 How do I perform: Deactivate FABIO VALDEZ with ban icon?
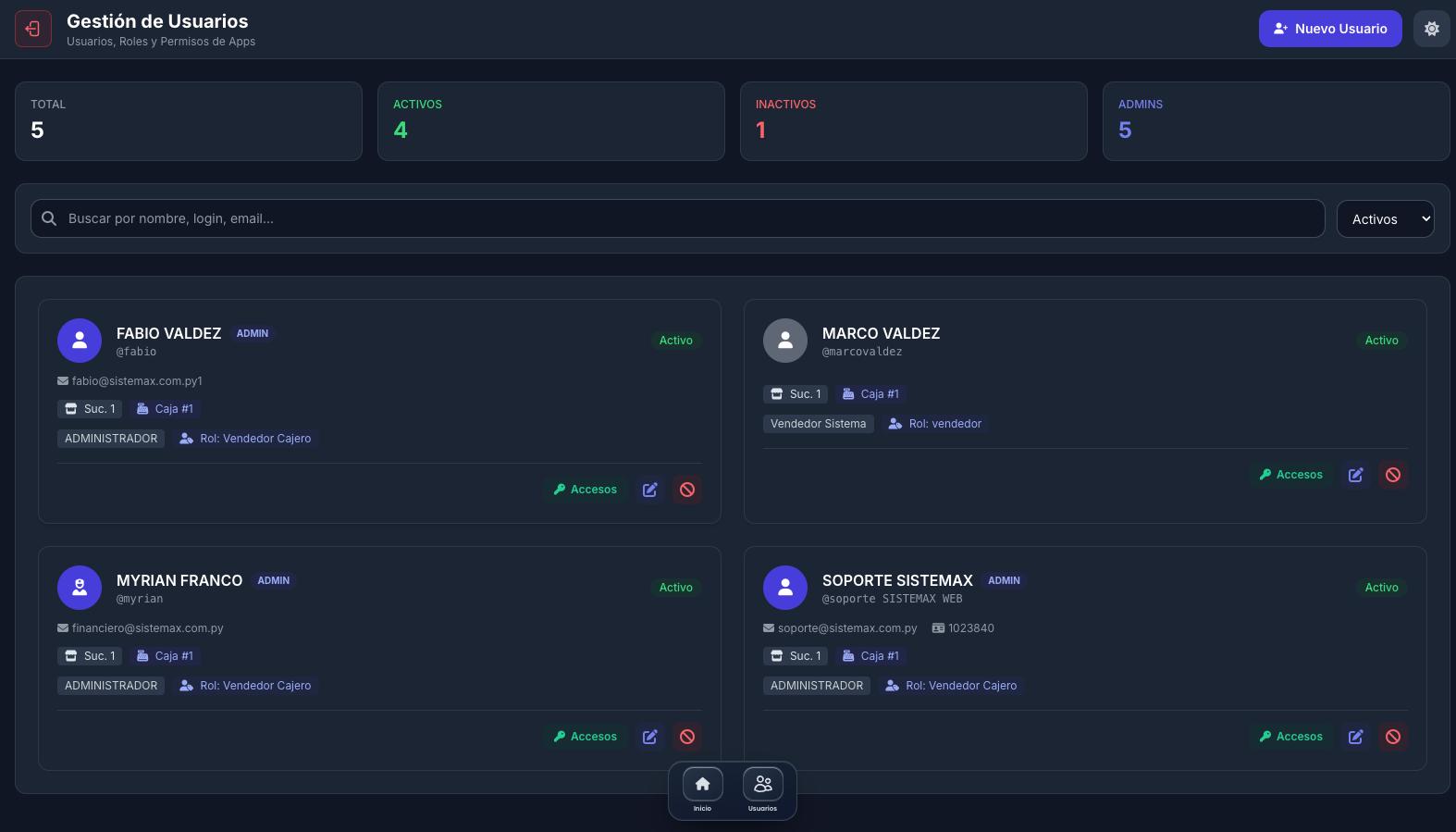[687, 490]
